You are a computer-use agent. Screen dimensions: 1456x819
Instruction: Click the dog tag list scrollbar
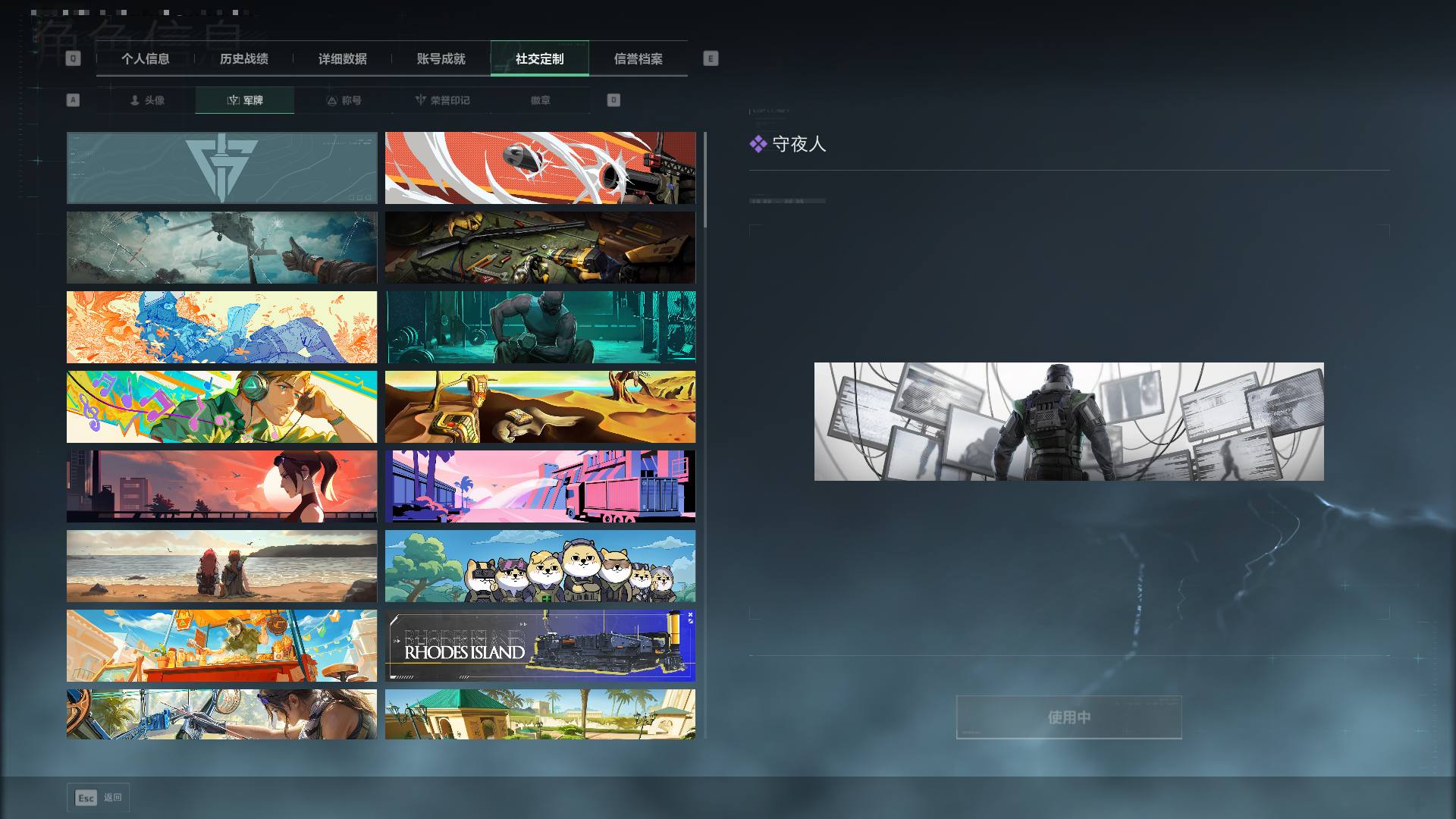tap(705, 180)
